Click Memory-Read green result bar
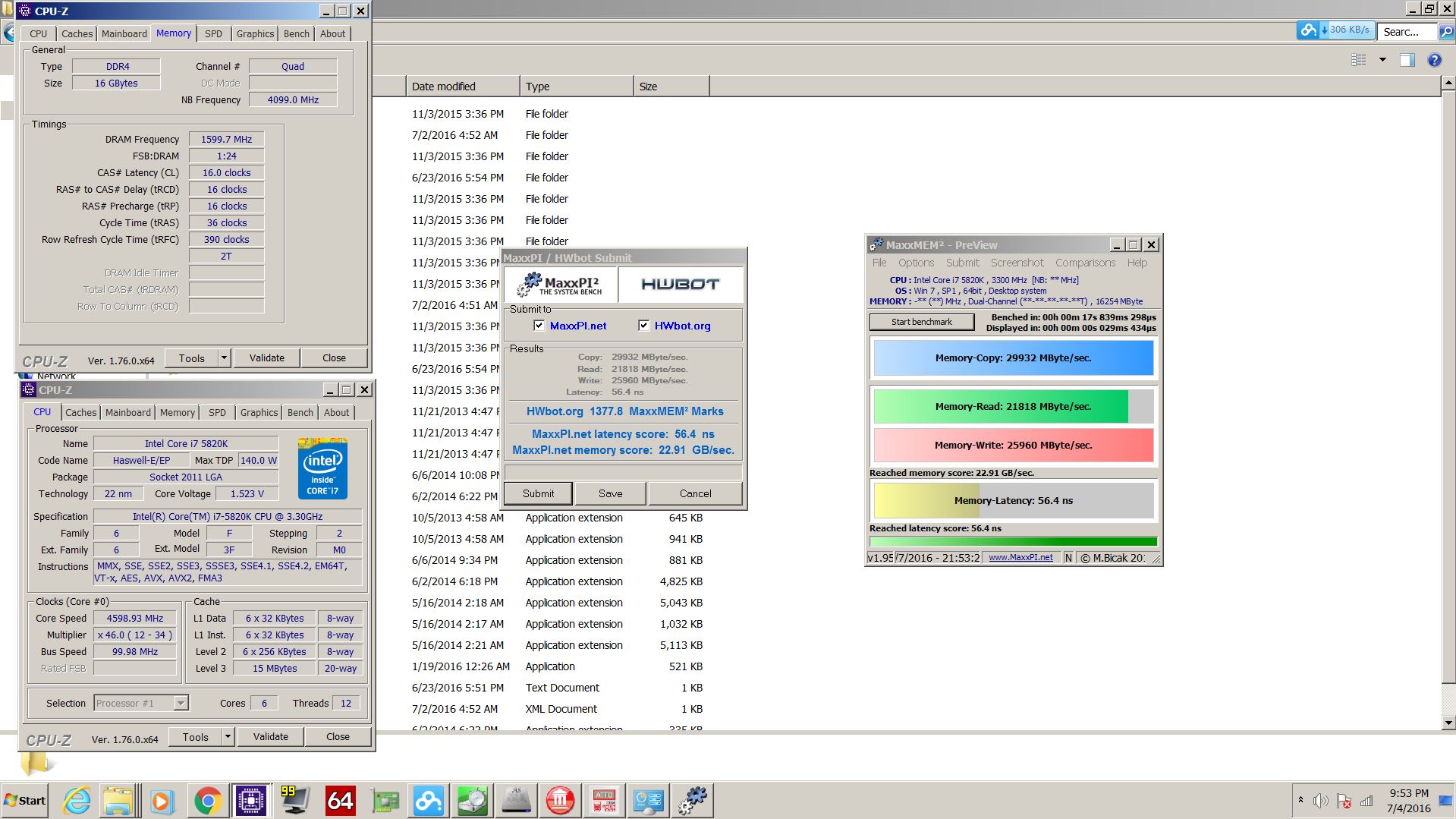The image size is (1456, 819). [1013, 406]
